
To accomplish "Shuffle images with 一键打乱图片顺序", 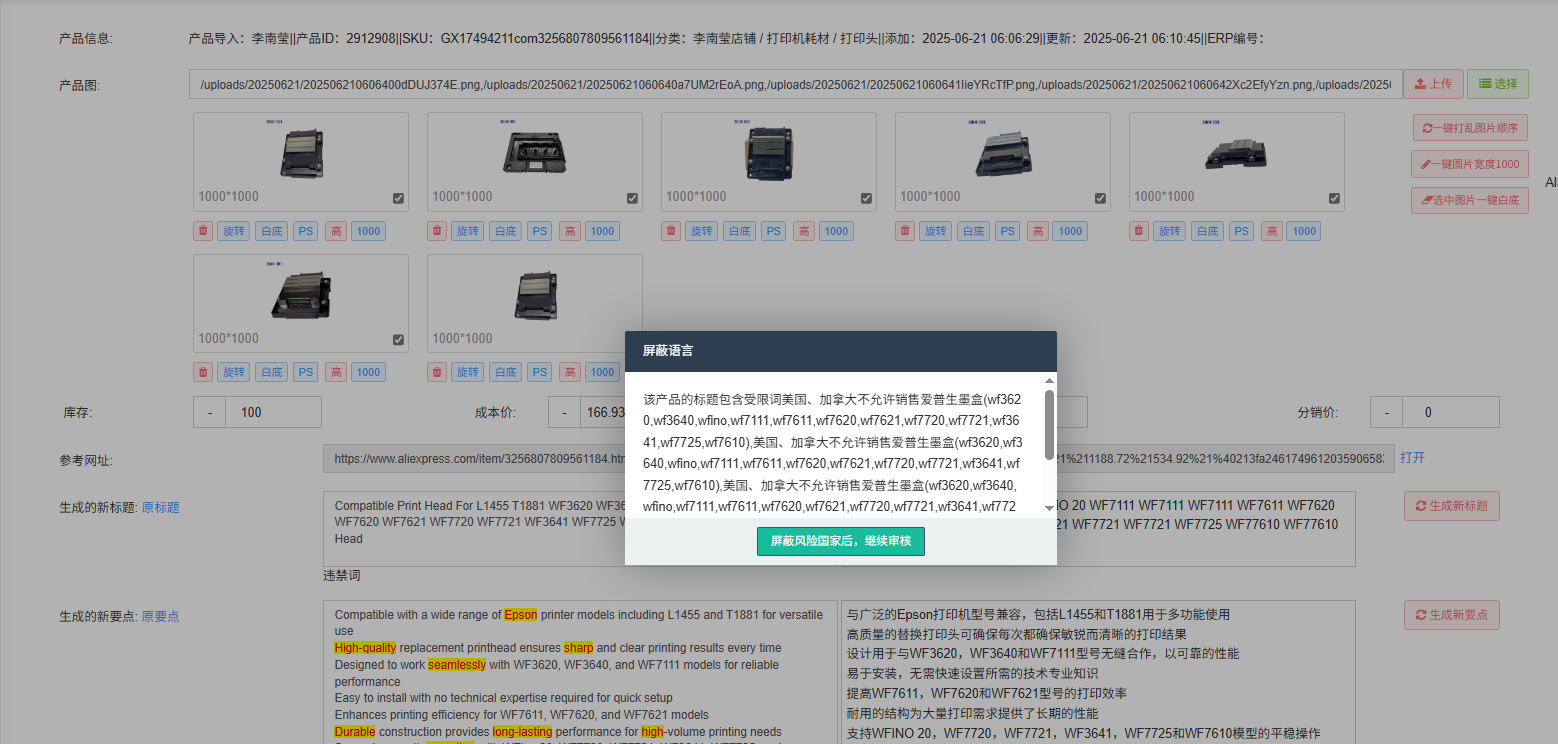I will point(1470,128).
